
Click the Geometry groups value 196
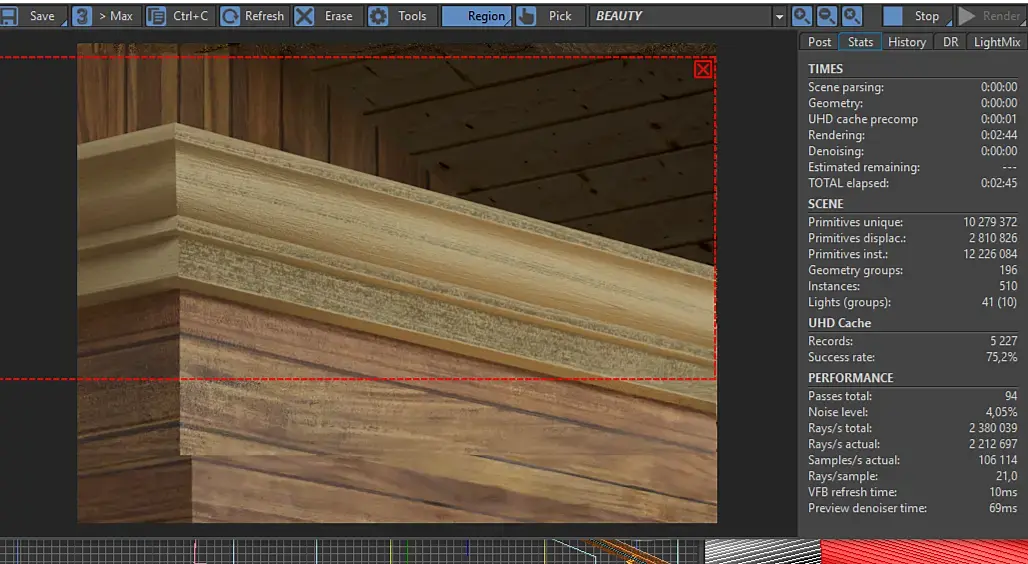point(1008,270)
